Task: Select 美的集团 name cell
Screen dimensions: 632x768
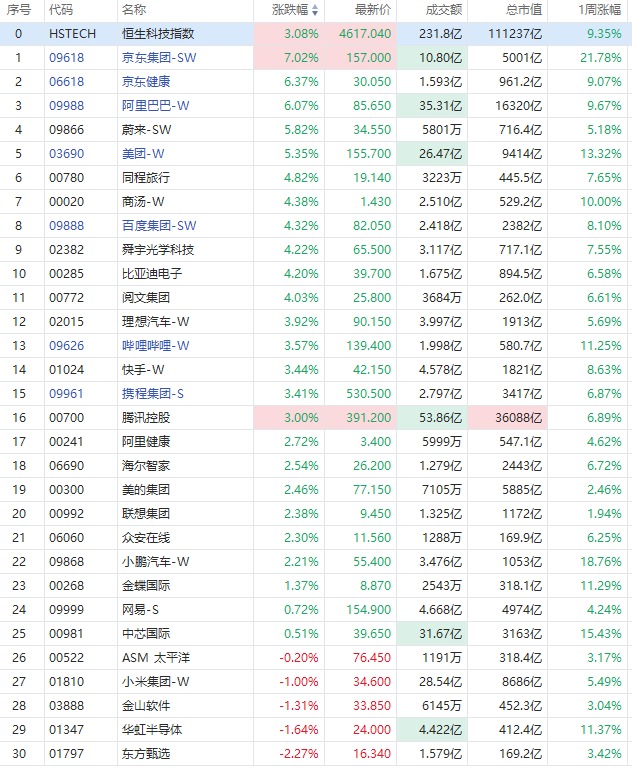Action: click(x=146, y=490)
